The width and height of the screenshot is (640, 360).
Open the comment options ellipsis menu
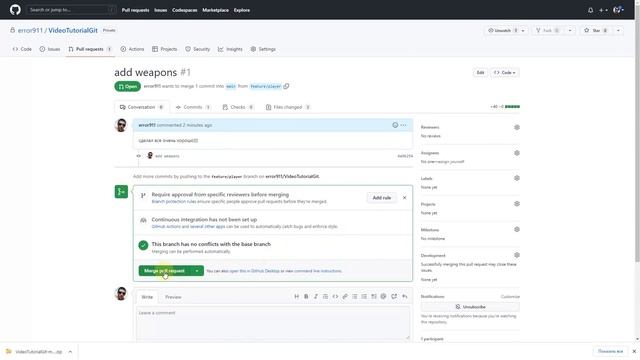[403, 125]
